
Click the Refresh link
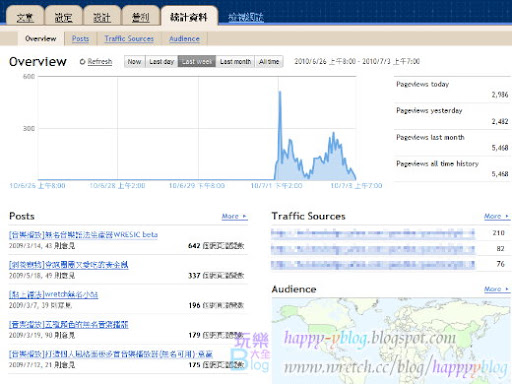[x=100, y=61]
